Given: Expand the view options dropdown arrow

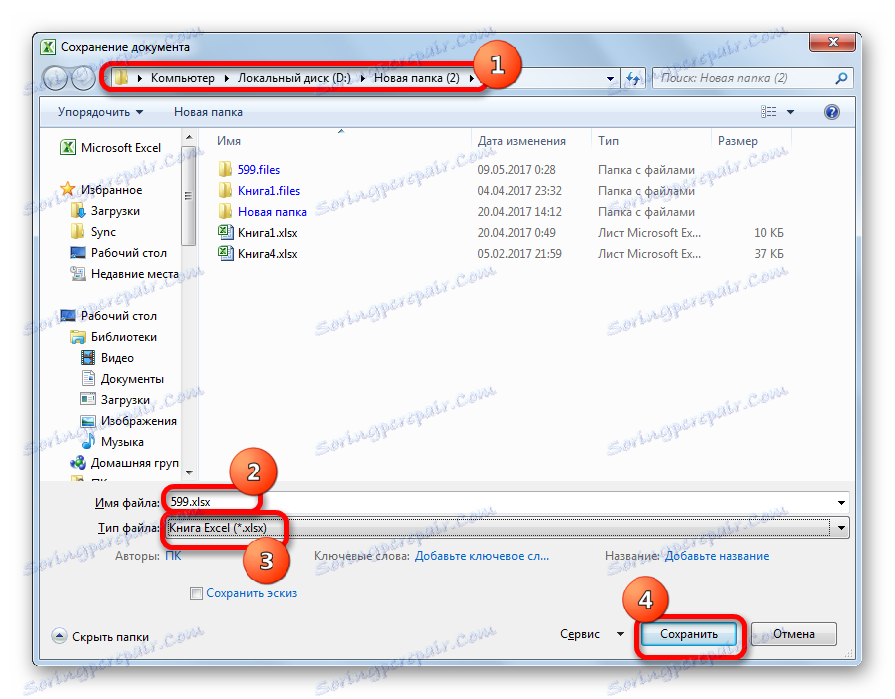Looking at the screenshot, I should pos(791,112).
